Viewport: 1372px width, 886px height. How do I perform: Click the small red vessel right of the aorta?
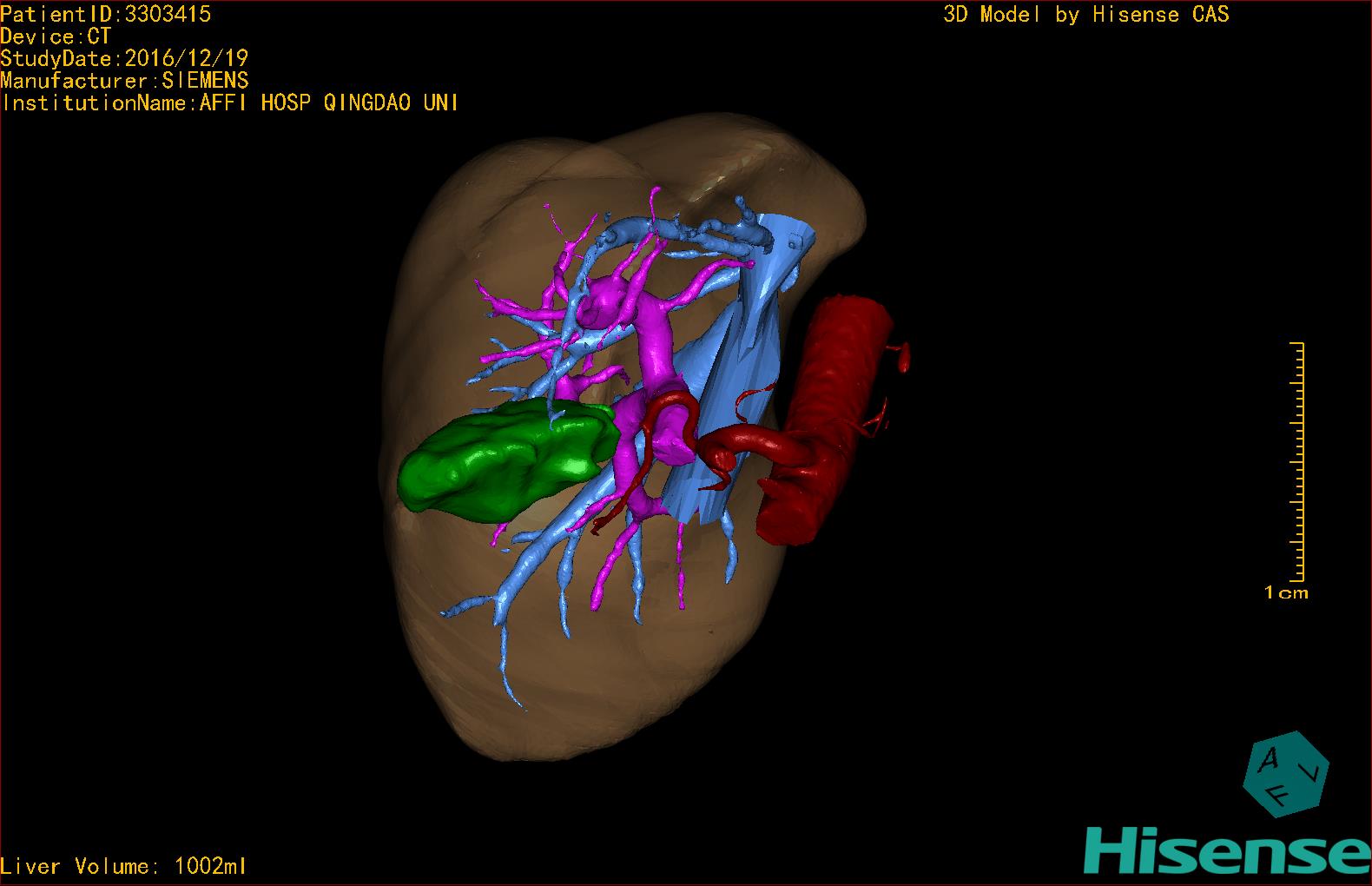903,354
